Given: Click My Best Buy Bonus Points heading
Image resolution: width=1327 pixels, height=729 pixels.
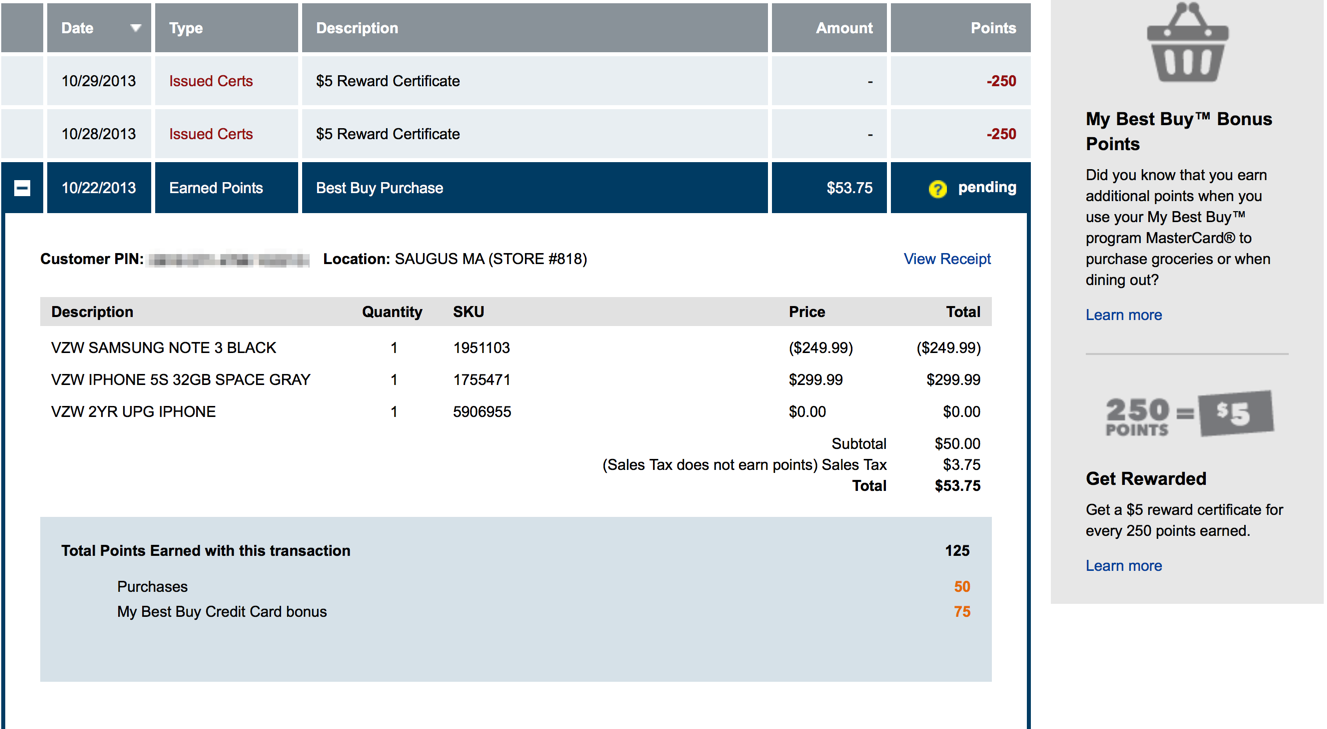Looking at the screenshot, I should pyautogui.click(x=1179, y=131).
